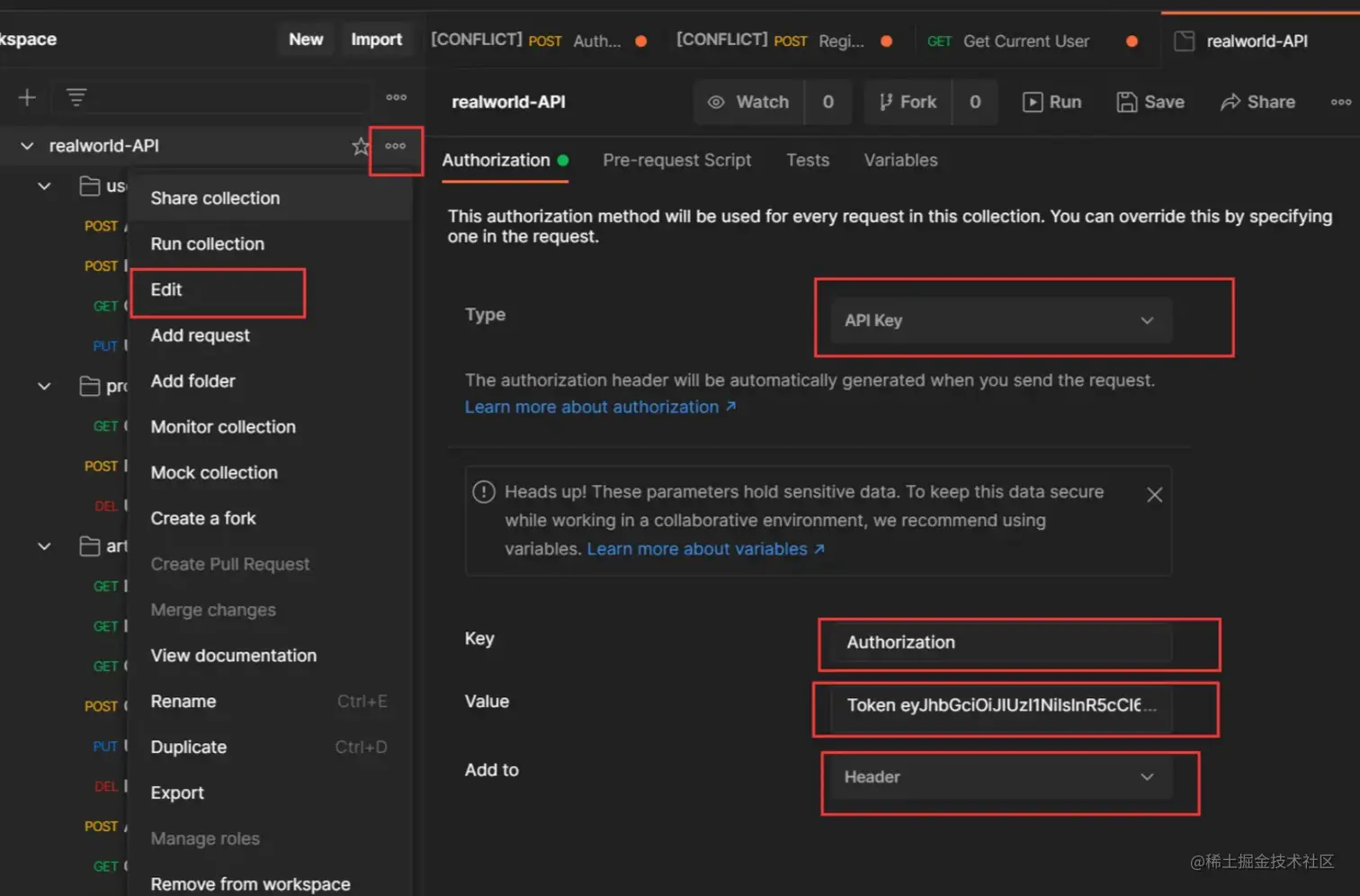Select Create a fork menu entry
This screenshot has width=1360, height=896.
pyautogui.click(x=270, y=519)
